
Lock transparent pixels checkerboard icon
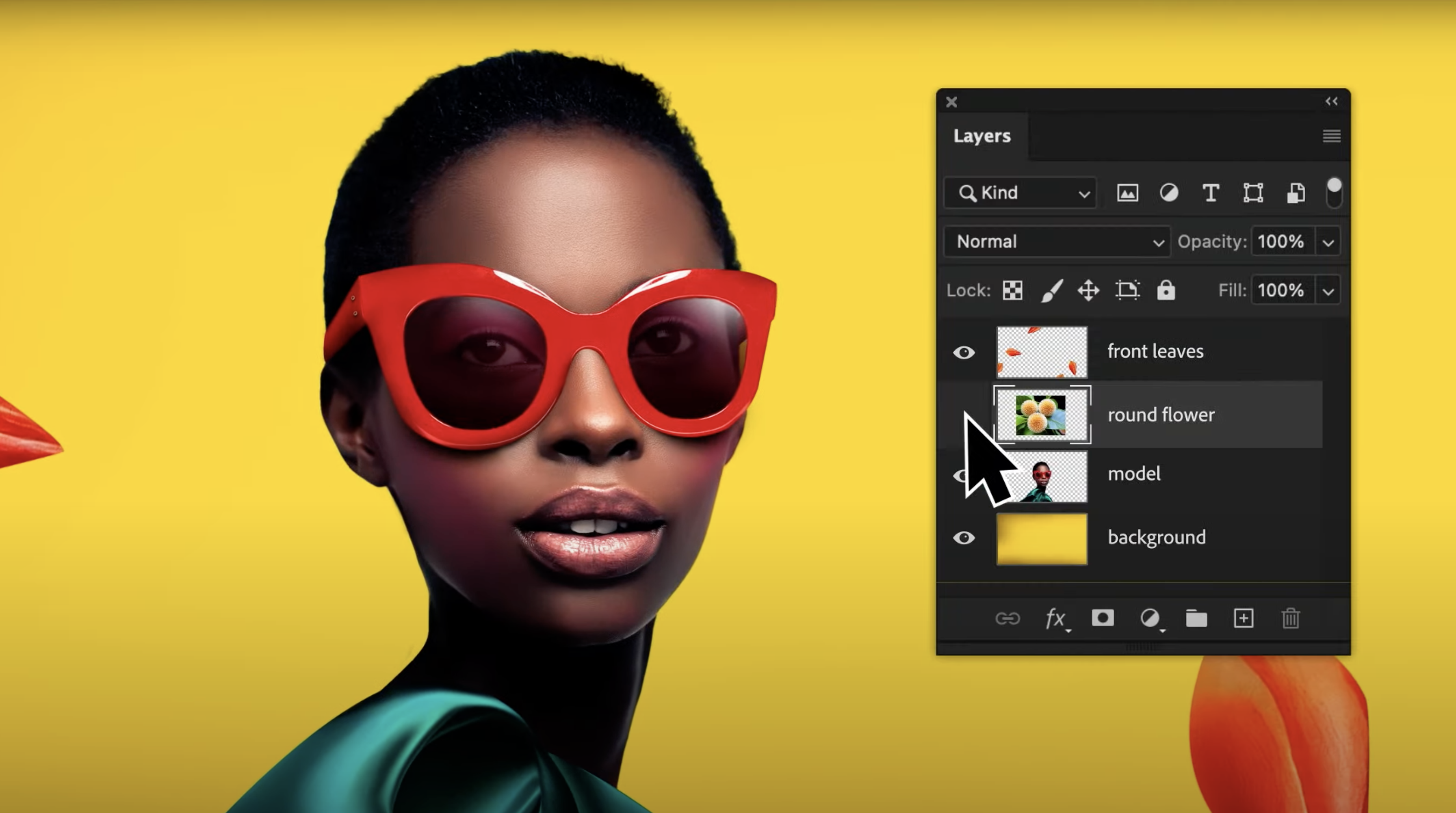(x=1012, y=290)
